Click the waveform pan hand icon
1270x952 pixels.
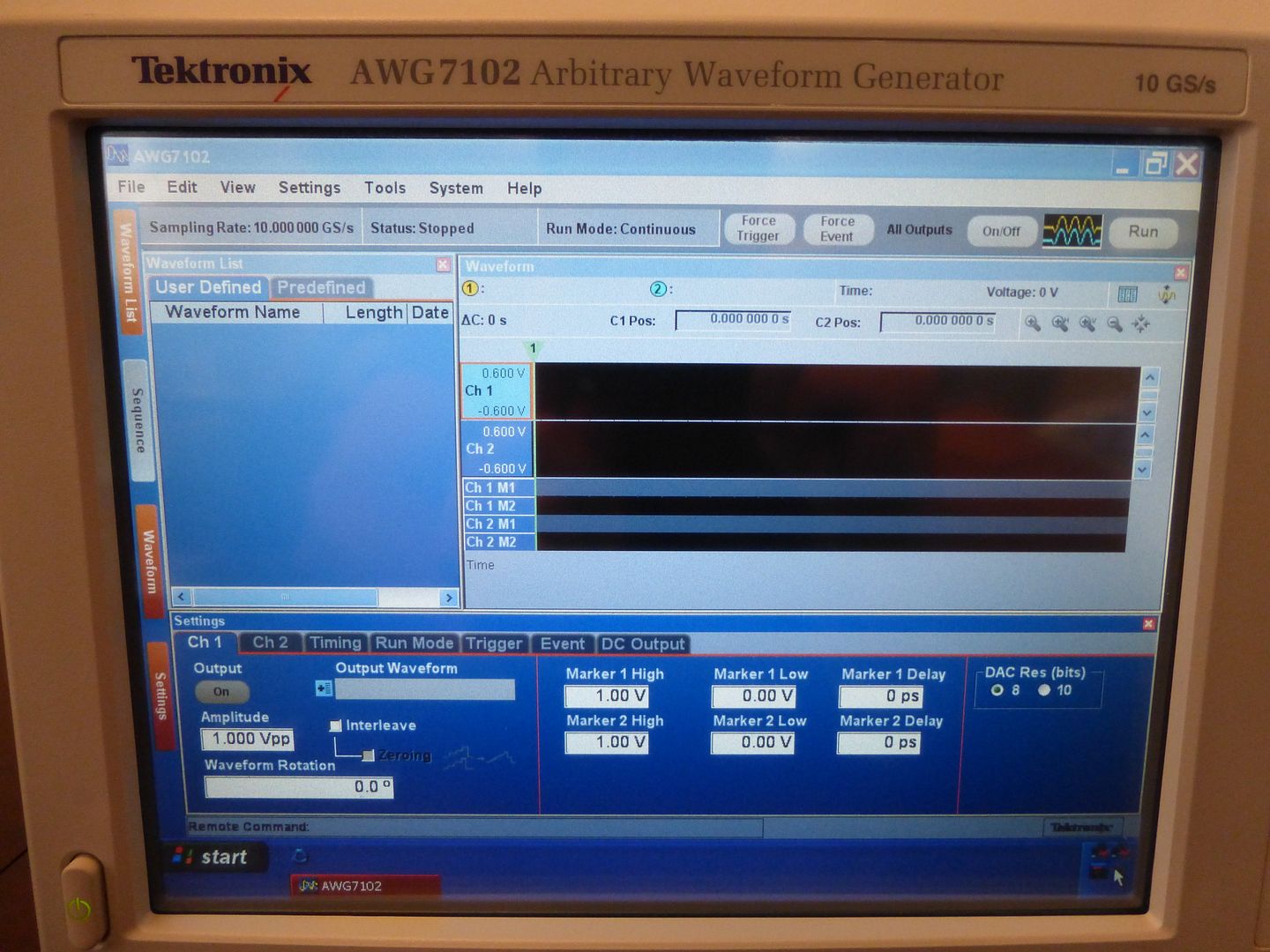[1167, 294]
